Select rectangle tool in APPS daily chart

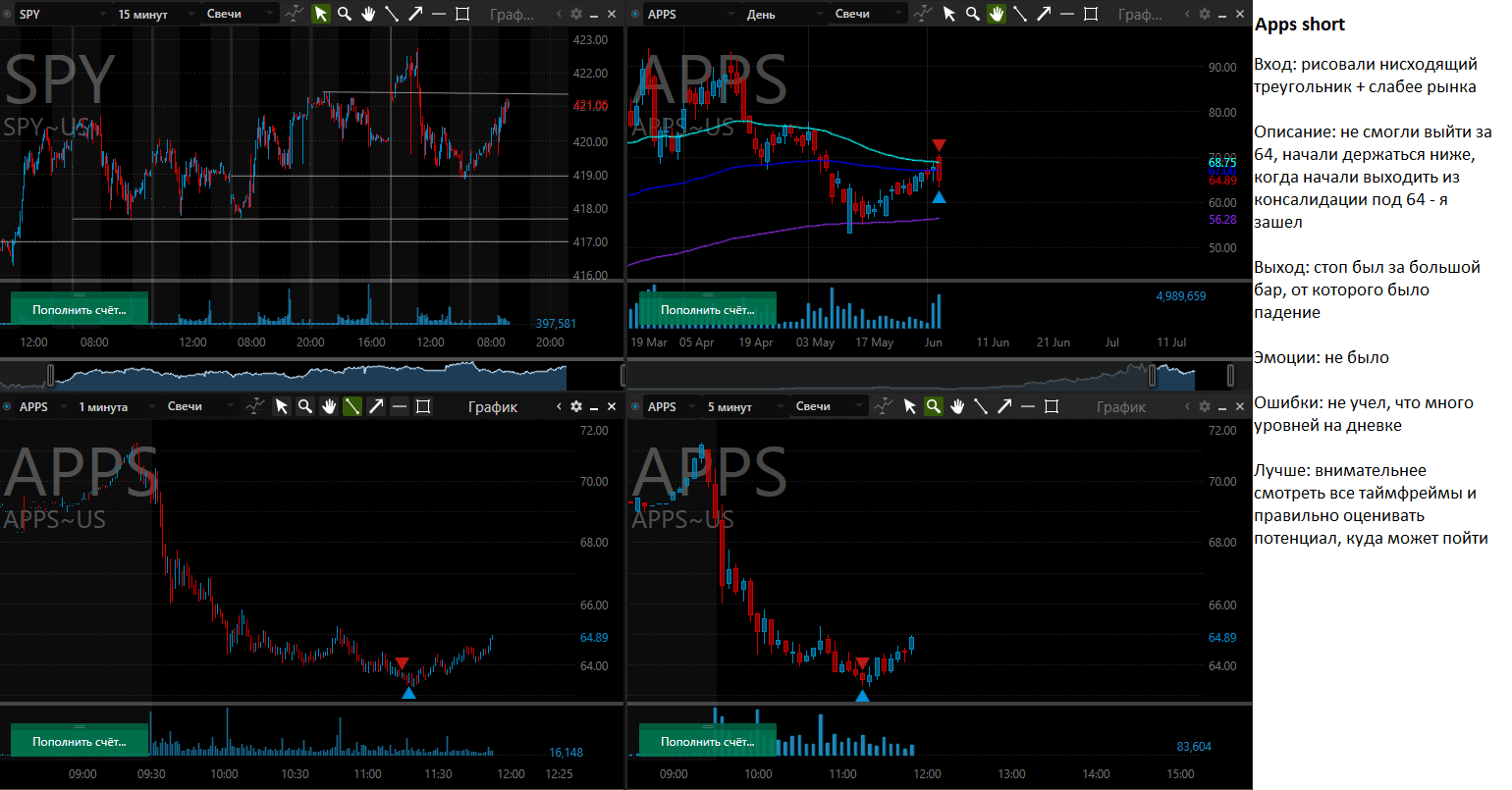point(1091,14)
